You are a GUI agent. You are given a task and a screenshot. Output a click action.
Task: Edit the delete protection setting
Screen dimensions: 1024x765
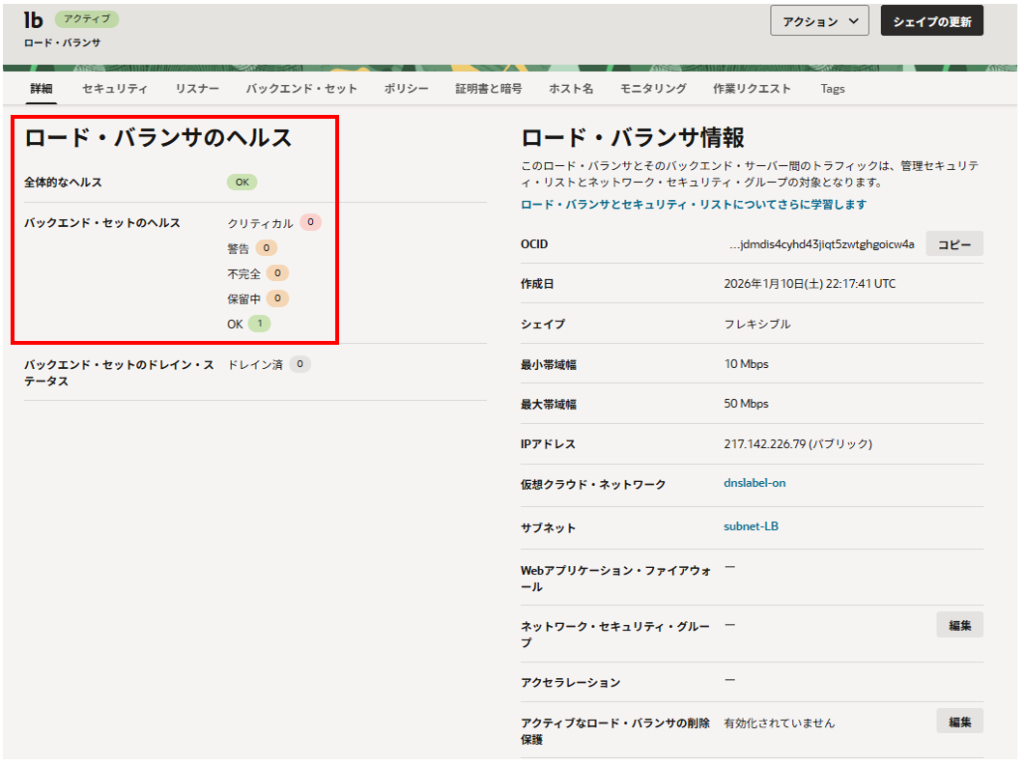[x=959, y=721]
